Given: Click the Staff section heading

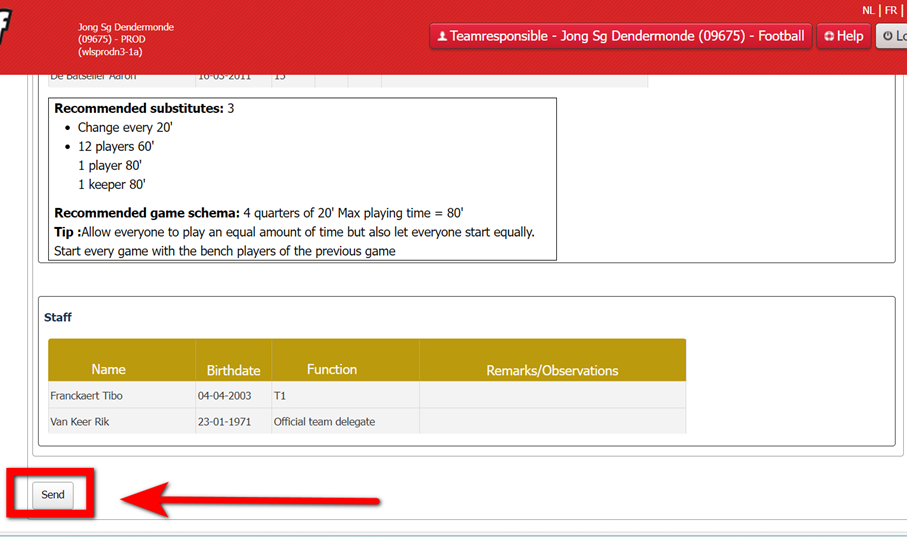Looking at the screenshot, I should (58, 318).
